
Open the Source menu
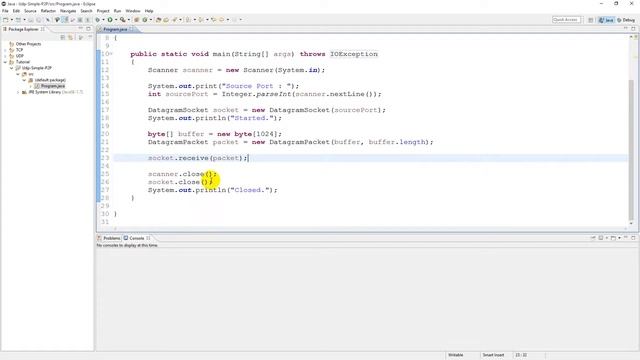point(30,11)
